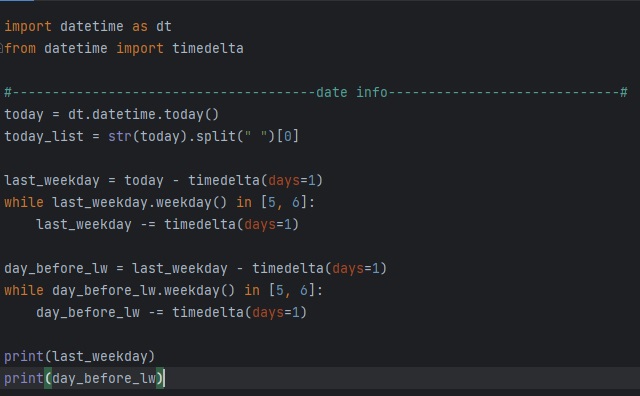The width and height of the screenshot is (640, 396).
Task: Click 'str' in the today_list line
Action: click(x=120, y=137)
